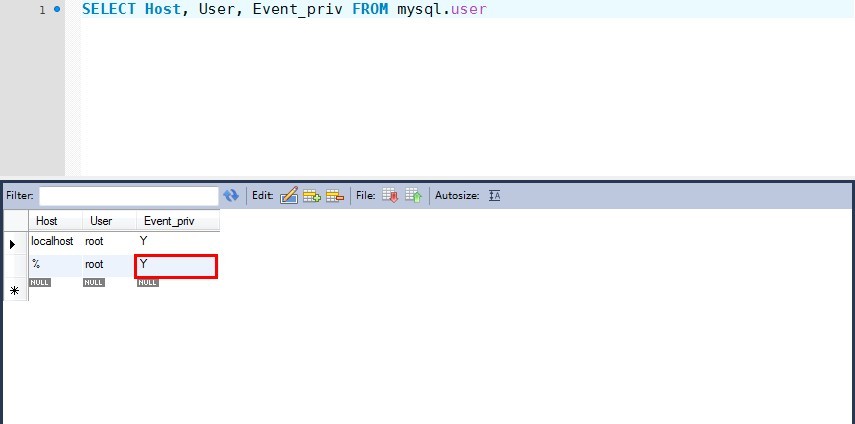Click the breakpoint dot beside line 1
This screenshot has height=424, width=855.
click(x=57, y=9)
